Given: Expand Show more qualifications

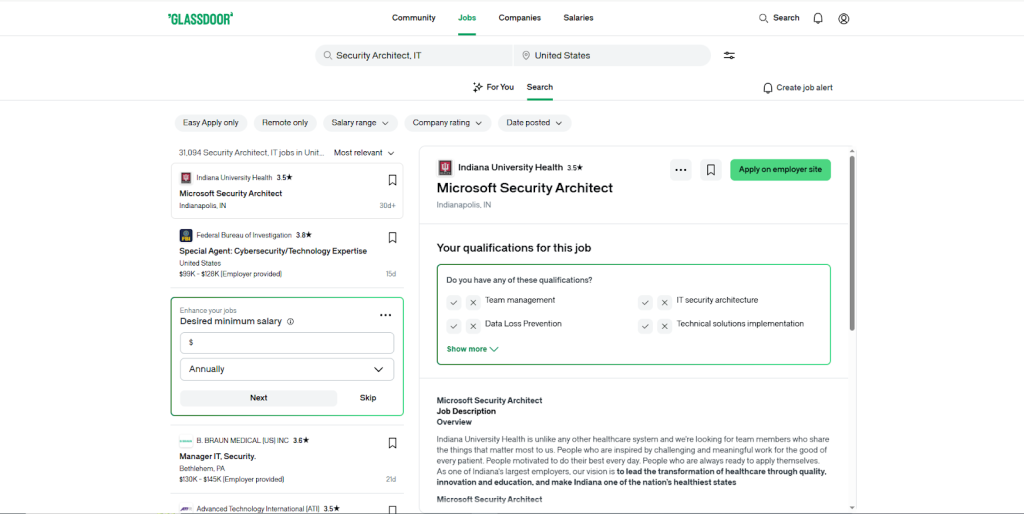Looking at the screenshot, I should coord(472,349).
